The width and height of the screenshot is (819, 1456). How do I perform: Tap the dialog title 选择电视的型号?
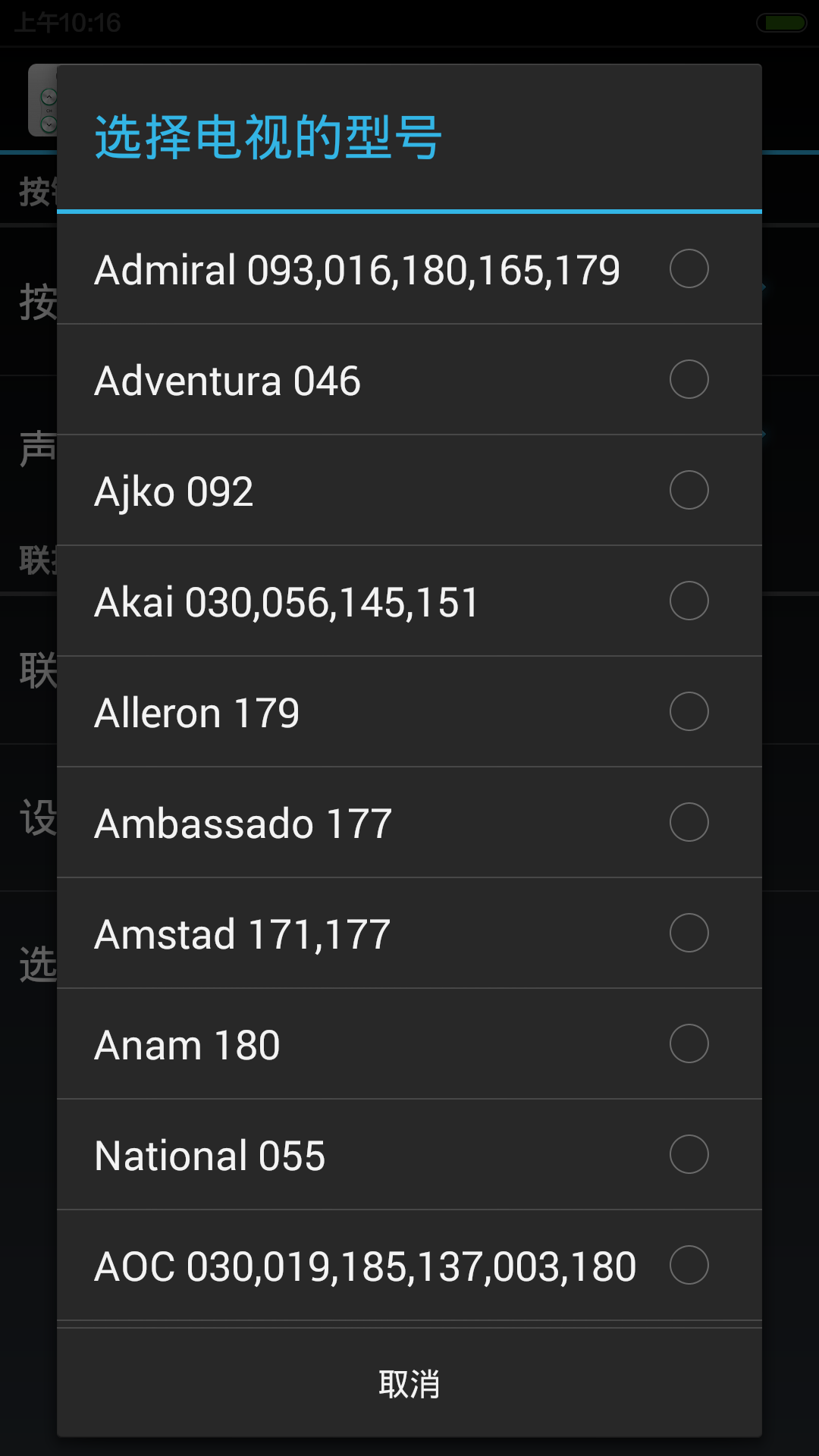click(268, 137)
